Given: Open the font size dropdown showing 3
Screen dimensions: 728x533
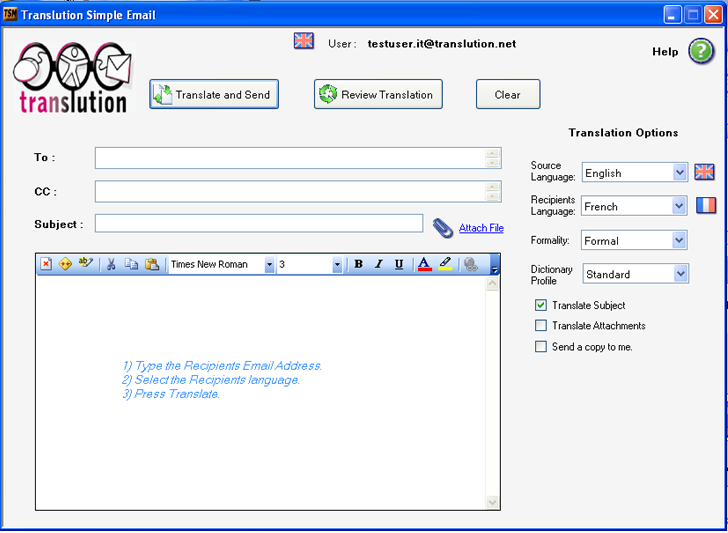Looking at the screenshot, I should 337,265.
